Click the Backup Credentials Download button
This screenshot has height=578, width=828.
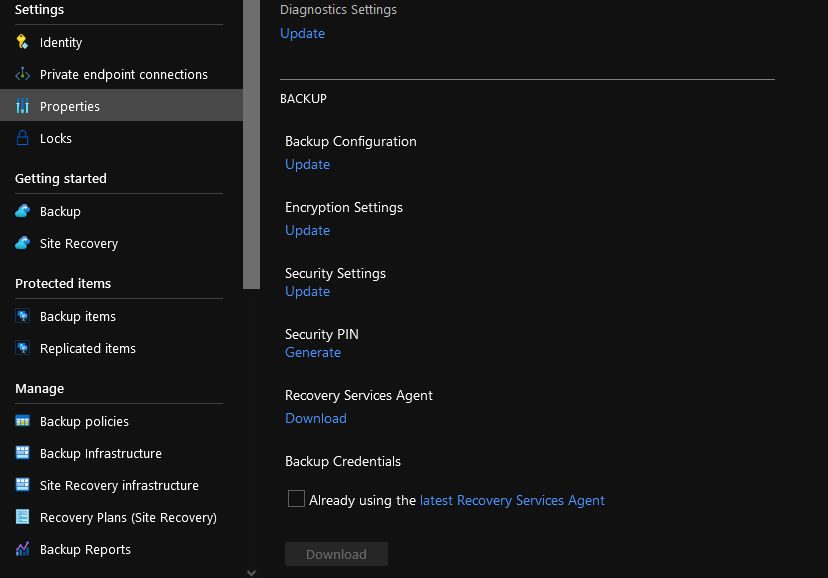pos(336,554)
